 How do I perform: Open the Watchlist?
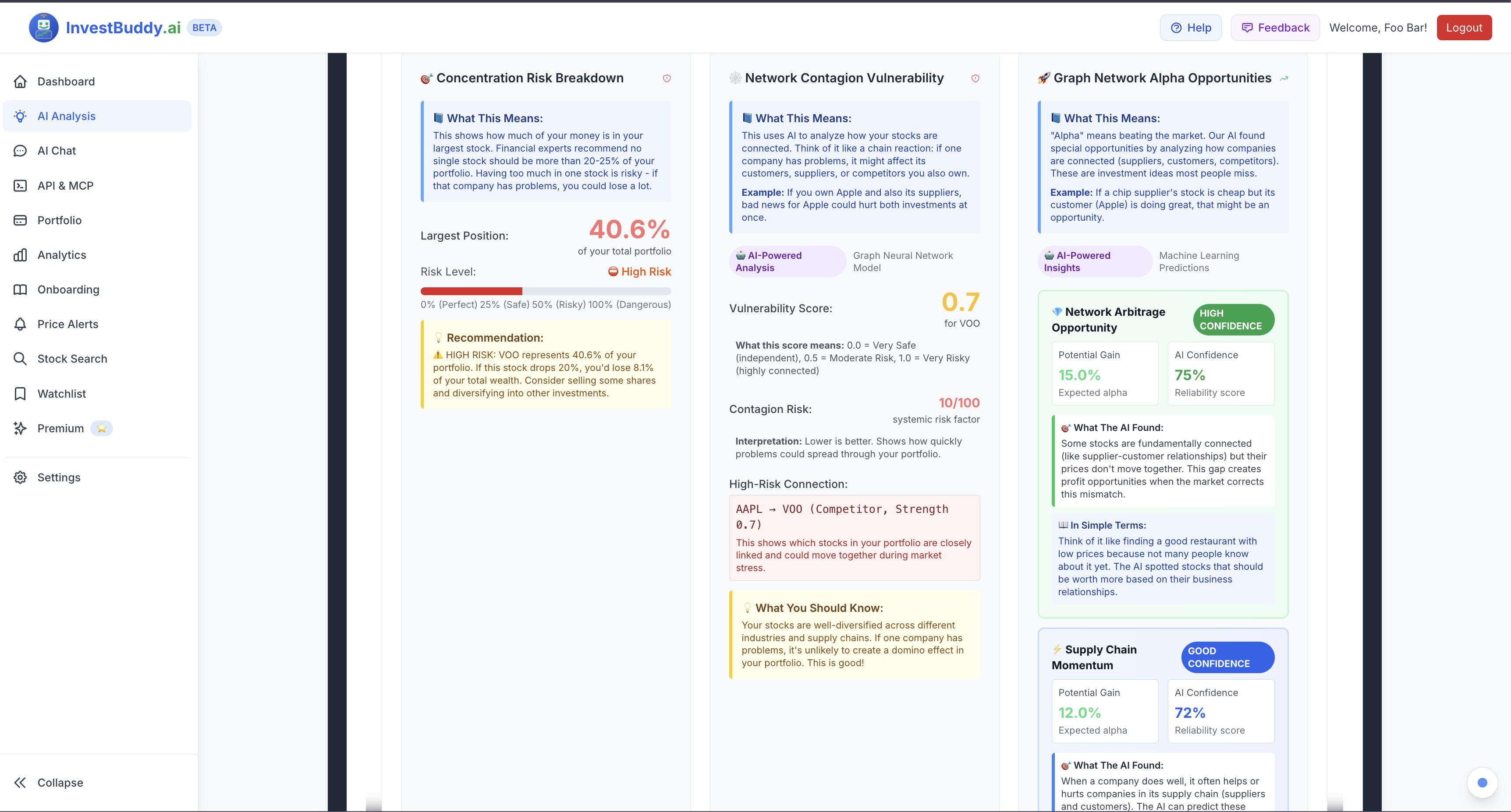pyautogui.click(x=61, y=393)
